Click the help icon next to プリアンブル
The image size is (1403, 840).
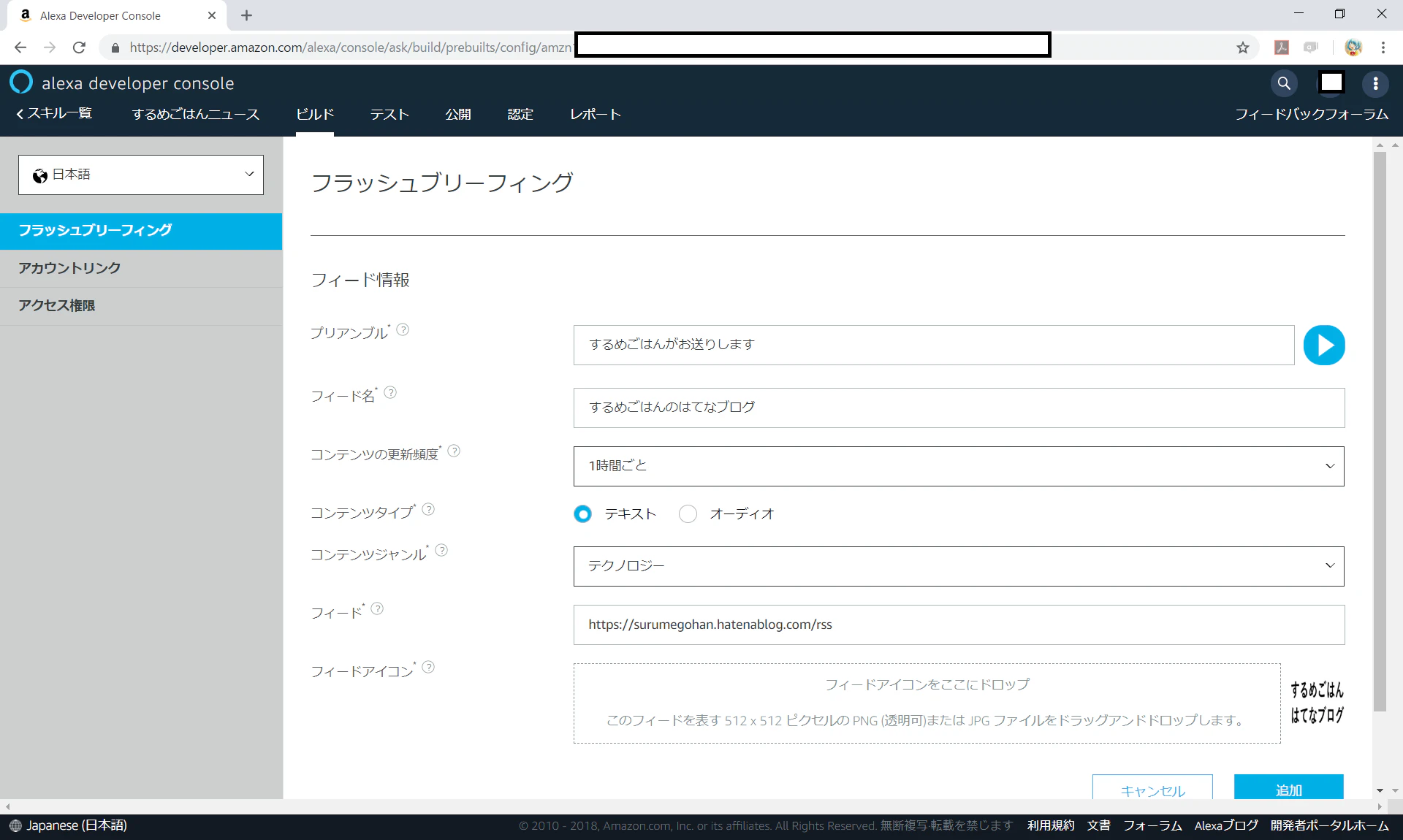pos(403,329)
